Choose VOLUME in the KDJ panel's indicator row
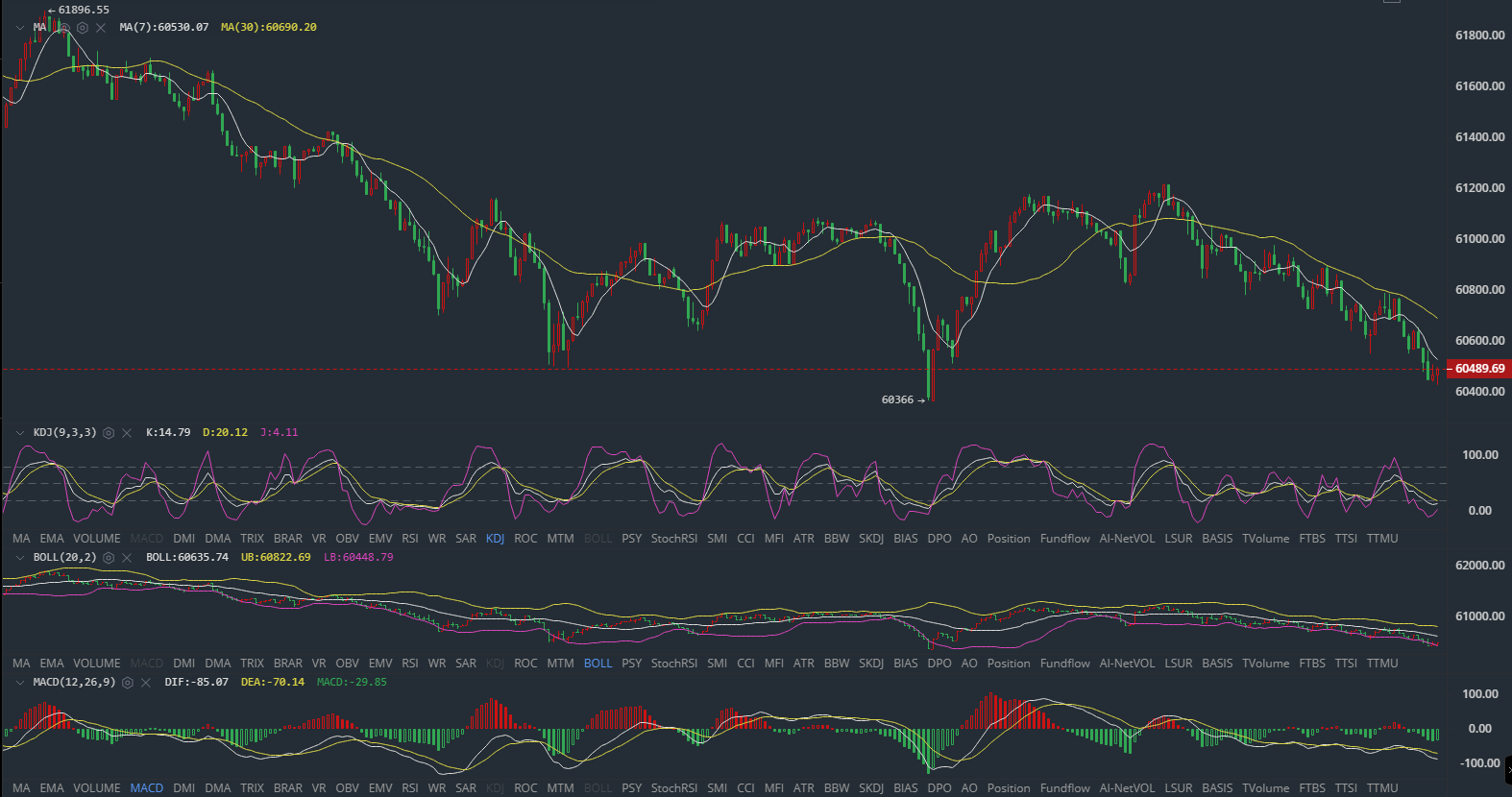1512x797 pixels. point(97,539)
